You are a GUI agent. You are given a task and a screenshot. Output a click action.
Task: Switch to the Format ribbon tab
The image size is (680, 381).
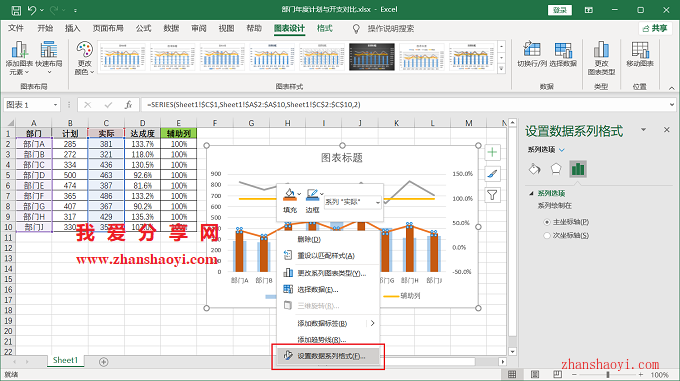click(x=324, y=28)
